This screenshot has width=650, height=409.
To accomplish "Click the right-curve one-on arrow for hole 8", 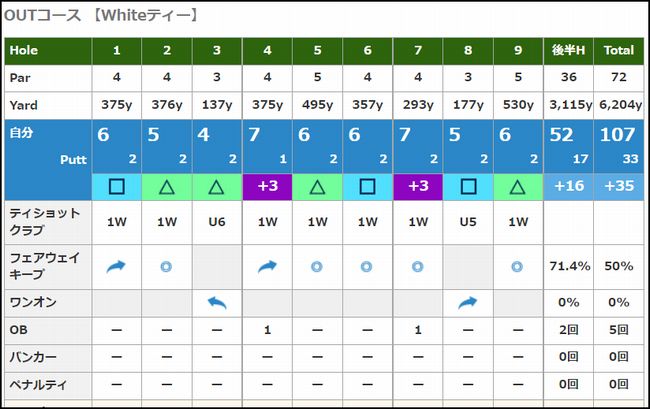I will [x=468, y=302].
